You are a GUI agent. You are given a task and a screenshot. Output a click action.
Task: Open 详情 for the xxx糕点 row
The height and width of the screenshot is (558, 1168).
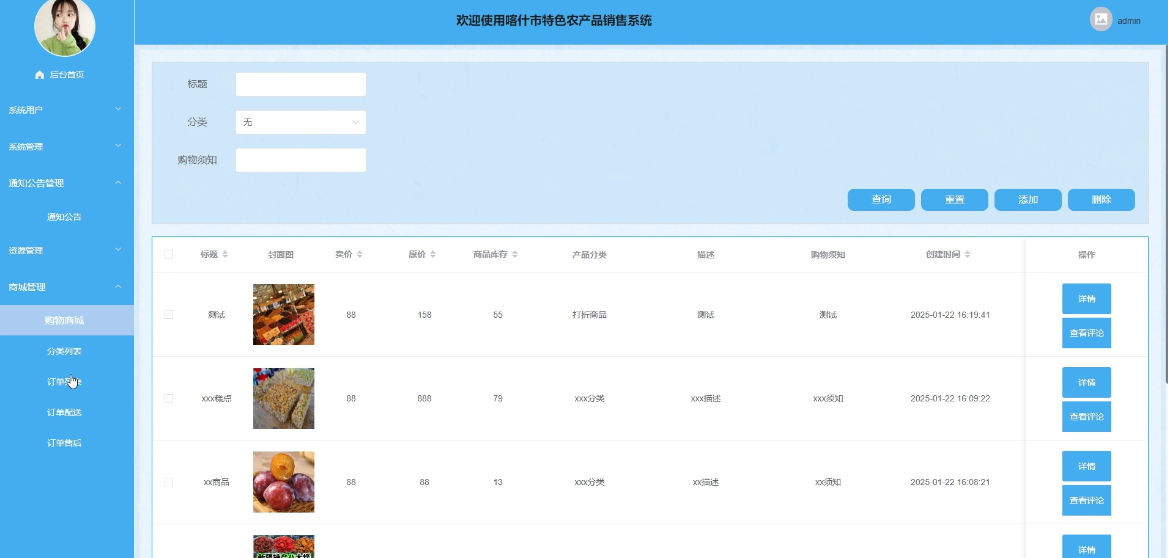click(1087, 382)
